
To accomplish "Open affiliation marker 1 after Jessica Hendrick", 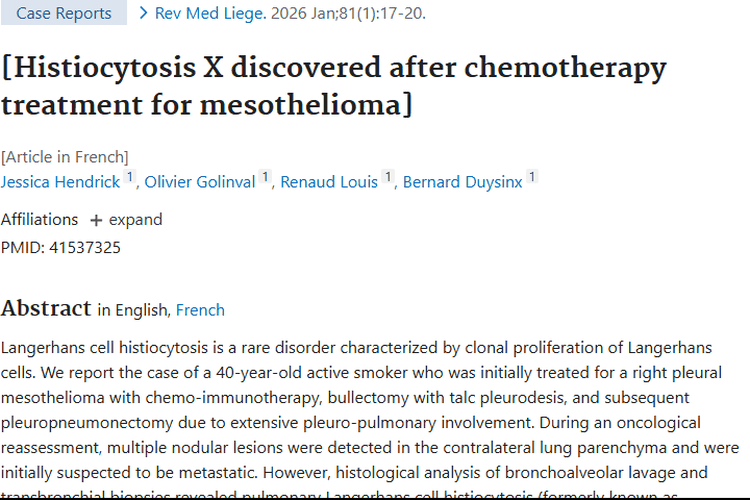I will click(130, 178).
